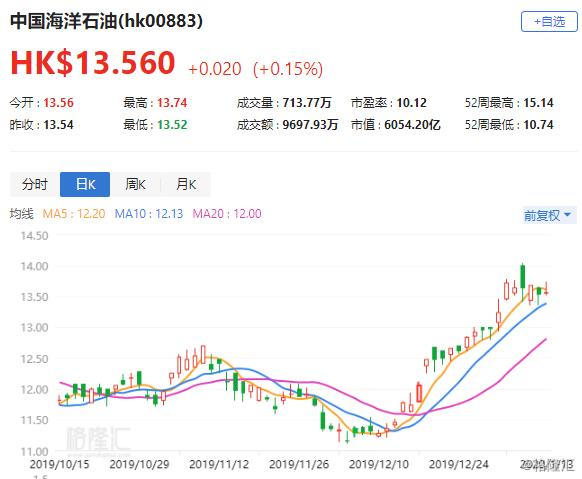Click the dropdown arrow beside 前复权

[x=568, y=215]
